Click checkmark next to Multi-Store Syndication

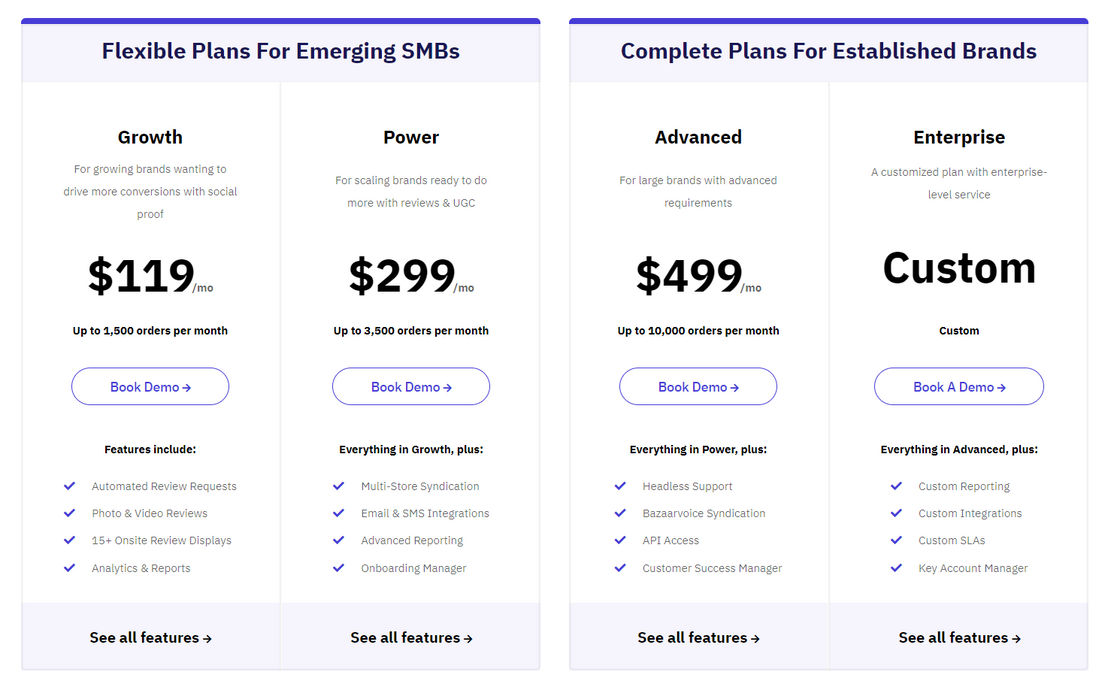338,486
